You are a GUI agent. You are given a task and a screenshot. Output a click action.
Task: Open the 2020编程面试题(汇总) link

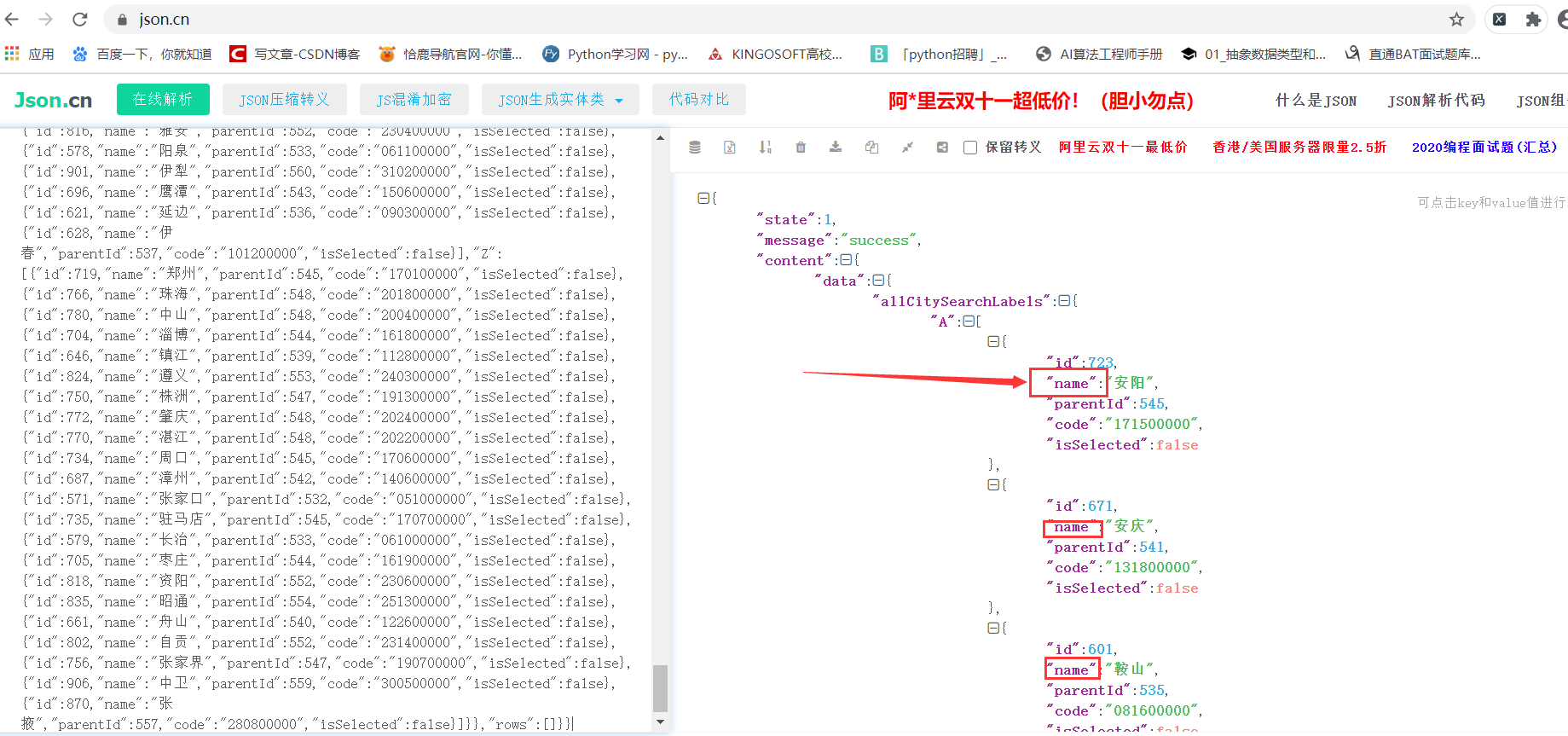click(x=1484, y=147)
